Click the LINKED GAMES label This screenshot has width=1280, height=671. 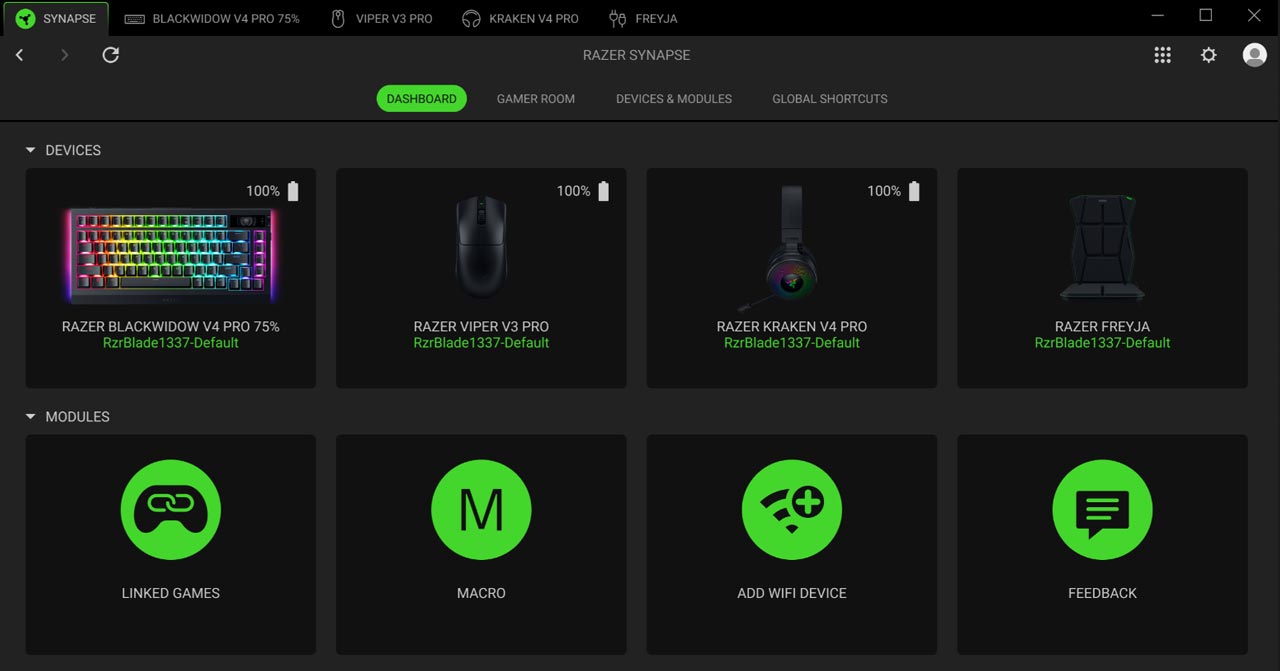click(171, 593)
